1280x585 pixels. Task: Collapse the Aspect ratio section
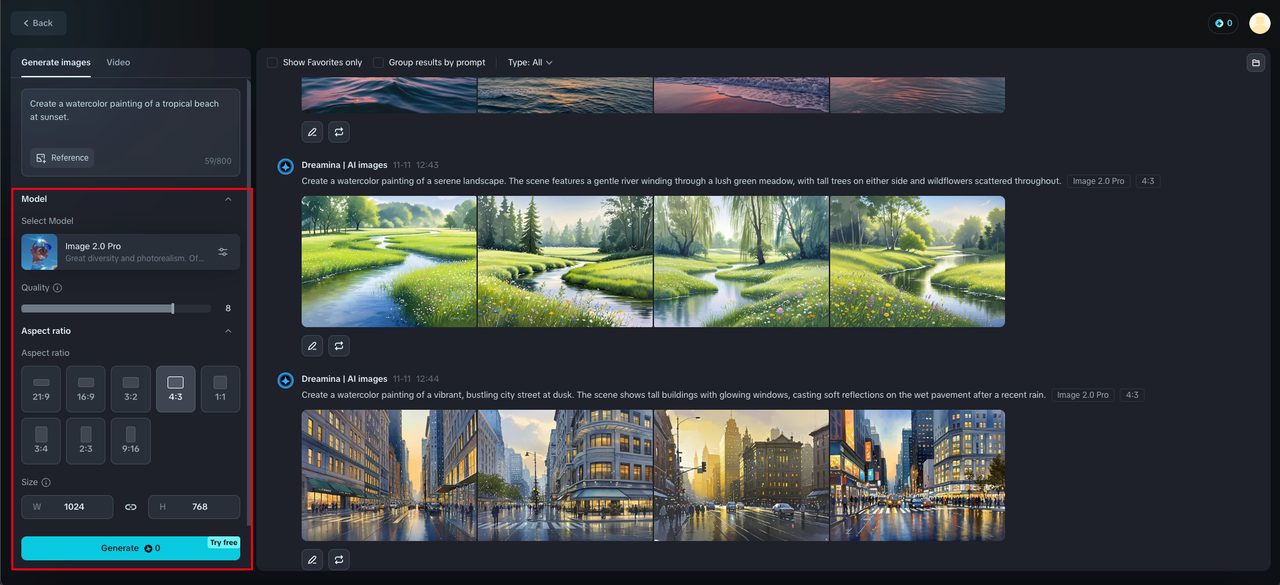pos(228,331)
